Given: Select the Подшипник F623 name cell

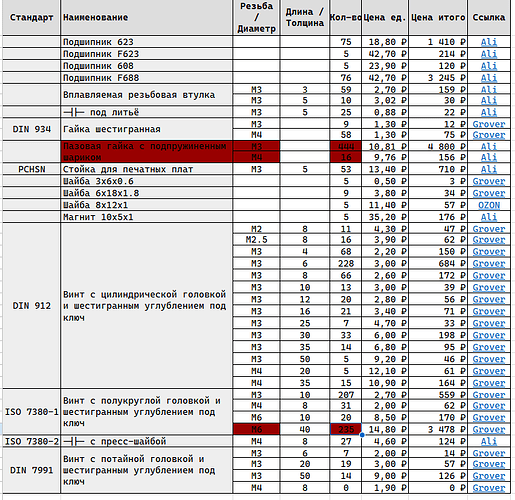Looking at the screenshot, I should [147, 54].
